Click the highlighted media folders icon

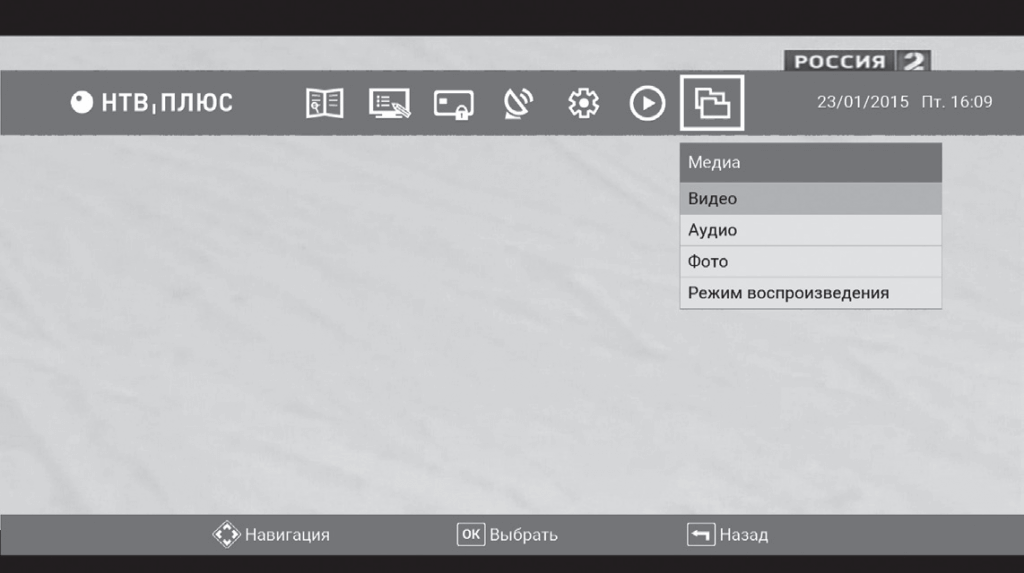coord(712,103)
